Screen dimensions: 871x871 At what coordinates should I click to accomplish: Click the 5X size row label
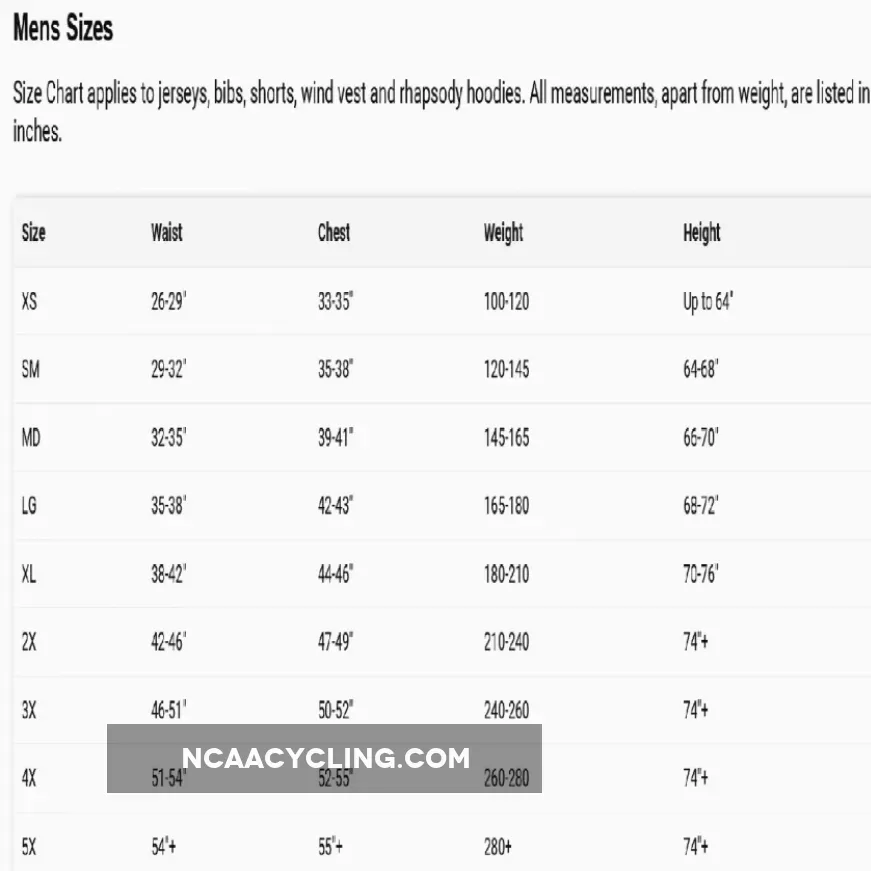[x=29, y=847]
